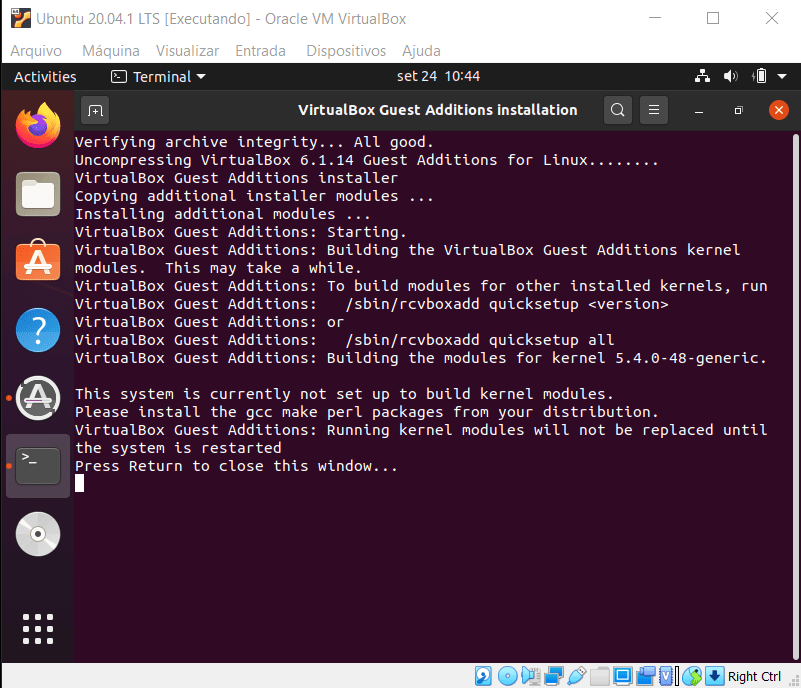Click the mounted CD disc icon in dock
The height and width of the screenshot is (688, 801).
pos(38,534)
